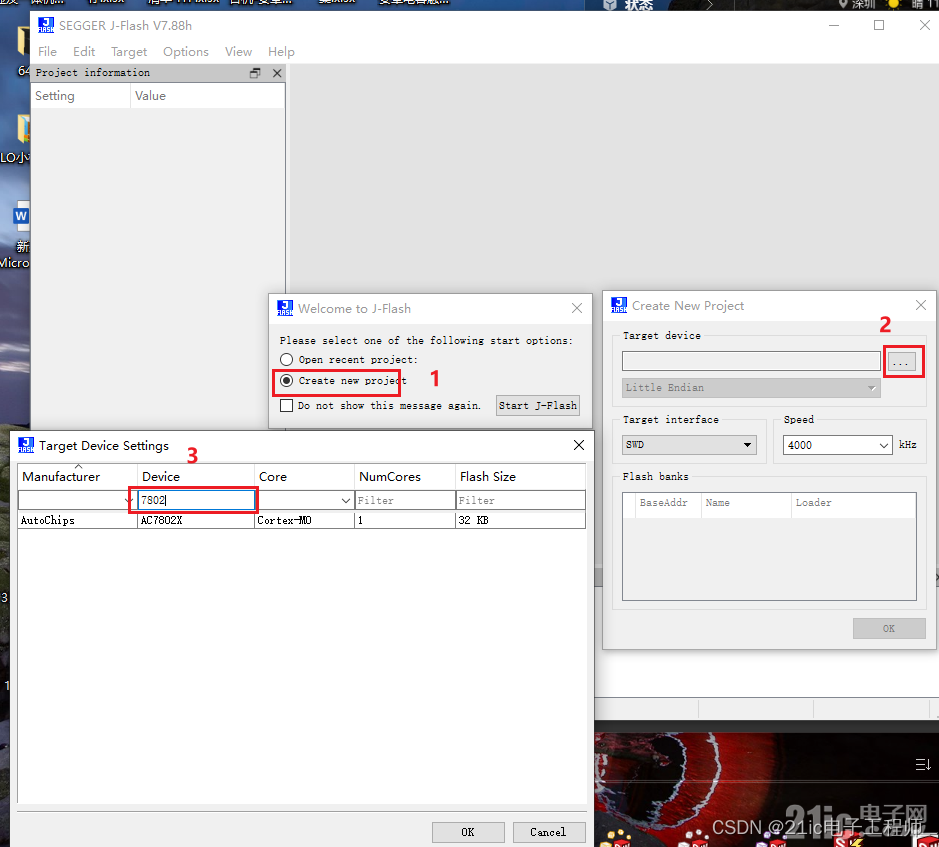Click the J-Flash icon in Welcome dialog title
Screen dimensions: 939x847
pyautogui.click(x=285, y=308)
